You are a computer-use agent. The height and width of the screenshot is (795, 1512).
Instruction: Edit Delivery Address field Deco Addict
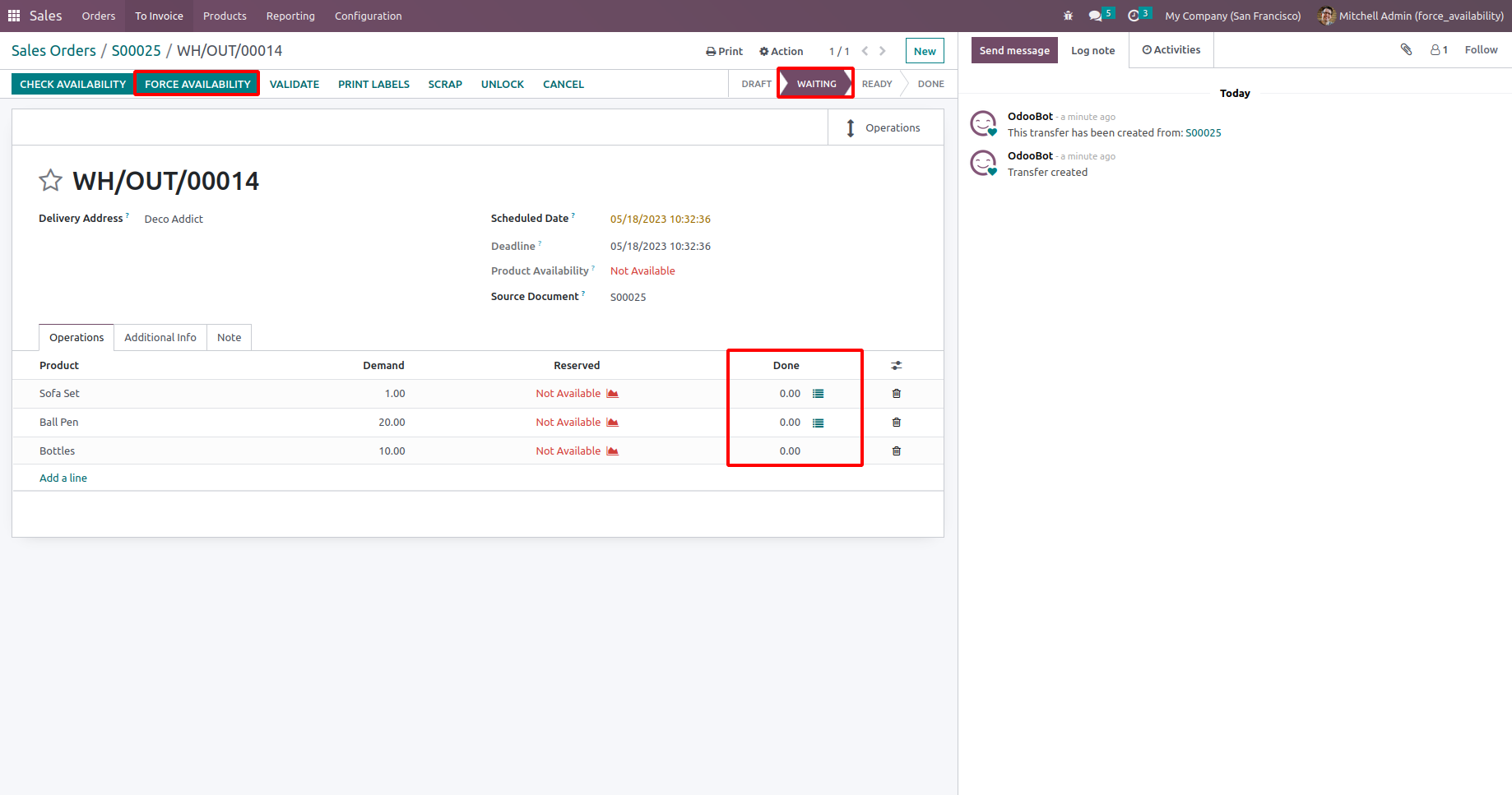(x=174, y=219)
